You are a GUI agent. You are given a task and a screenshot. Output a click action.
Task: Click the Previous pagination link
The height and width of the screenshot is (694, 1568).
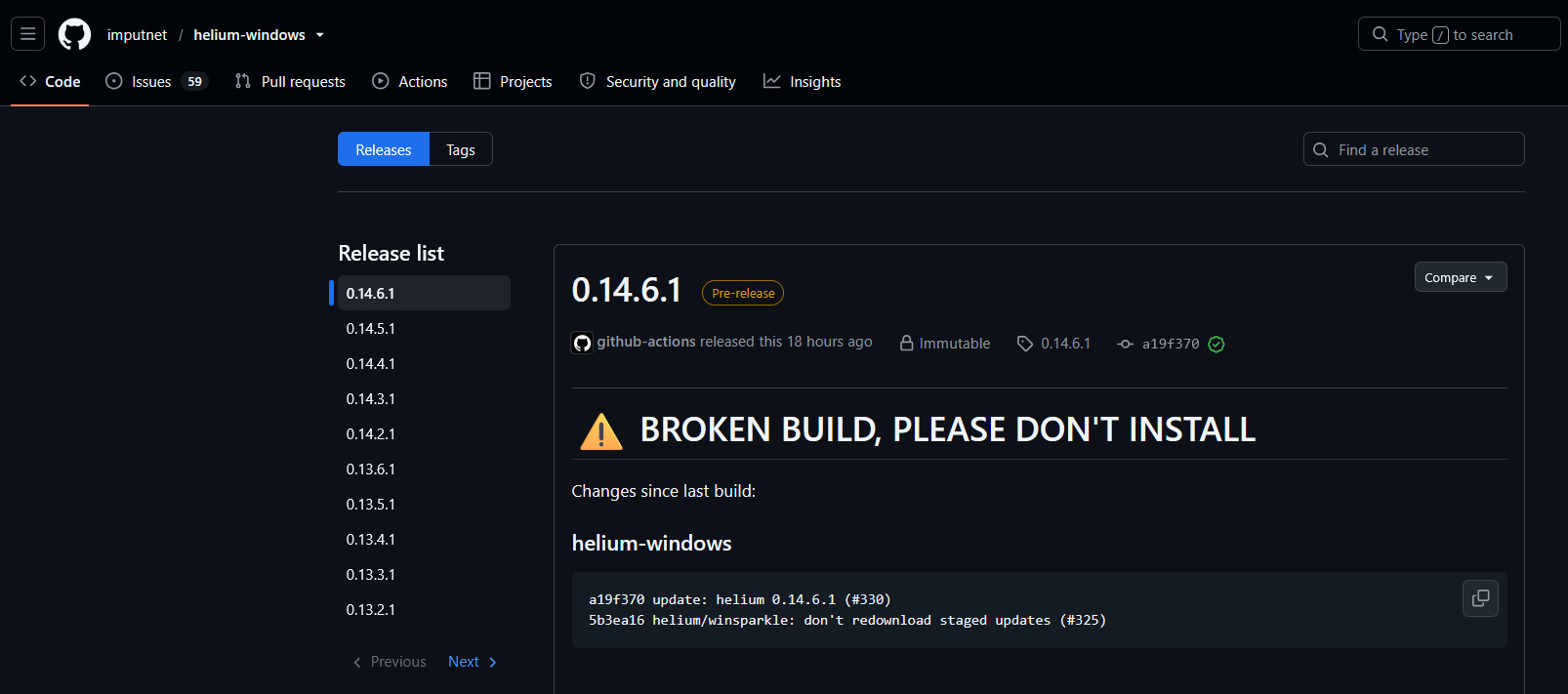click(x=389, y=662)
